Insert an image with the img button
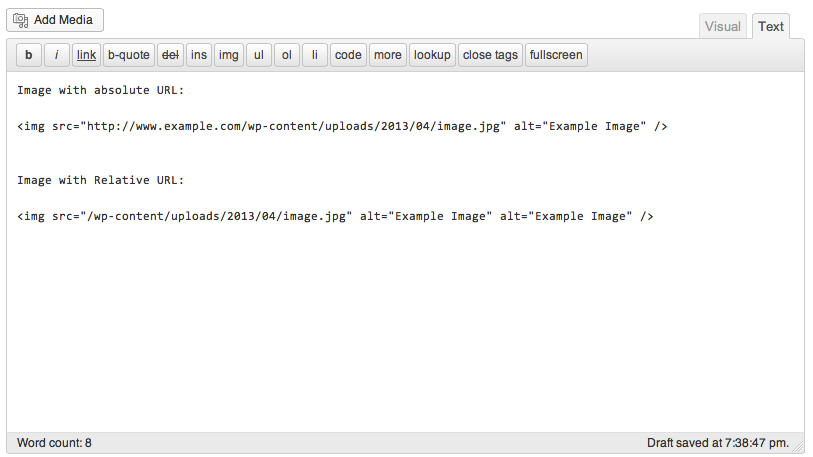This screenshot has height=457, width=813. coord(228,55)
